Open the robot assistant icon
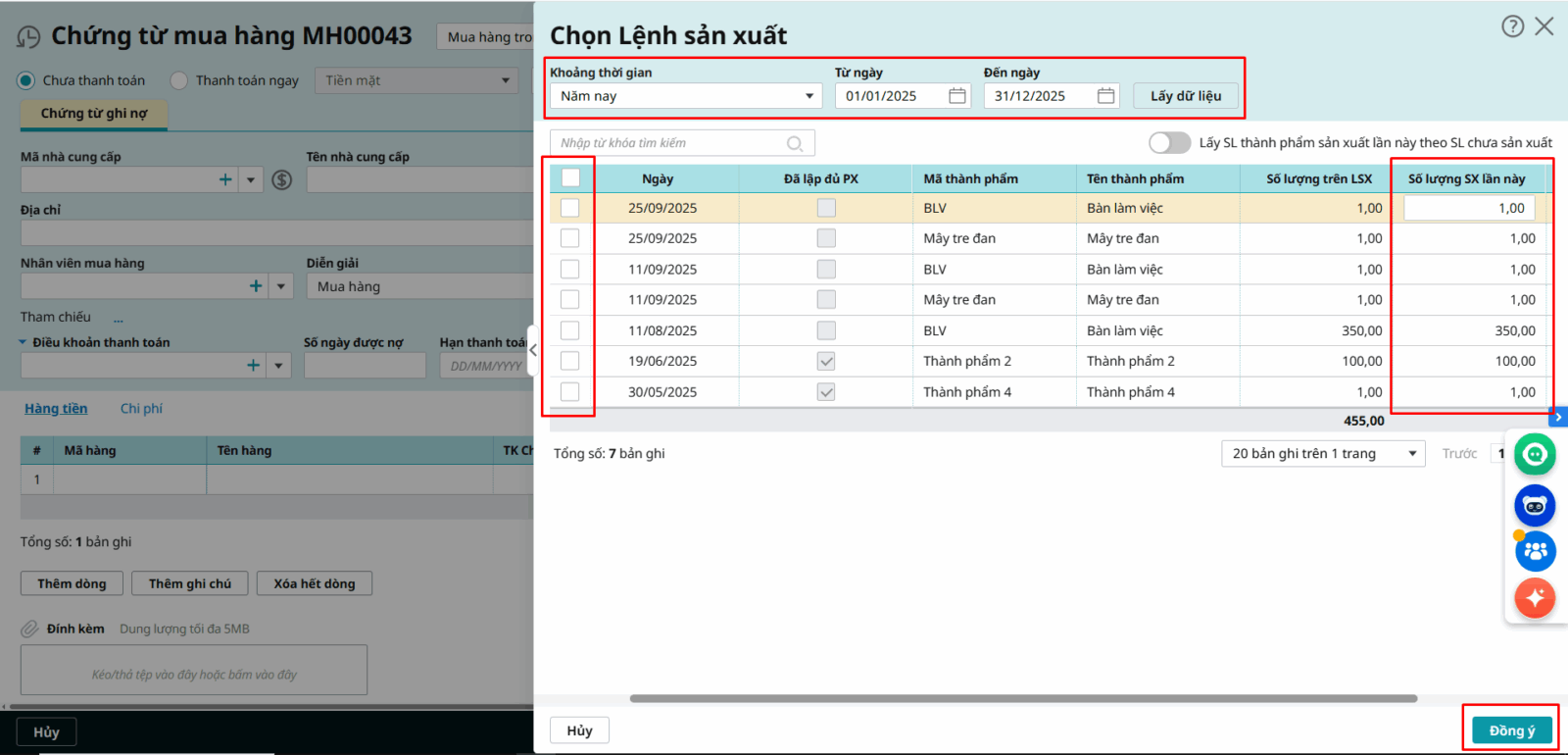Screen dimensions: 1568x755 1535,506
